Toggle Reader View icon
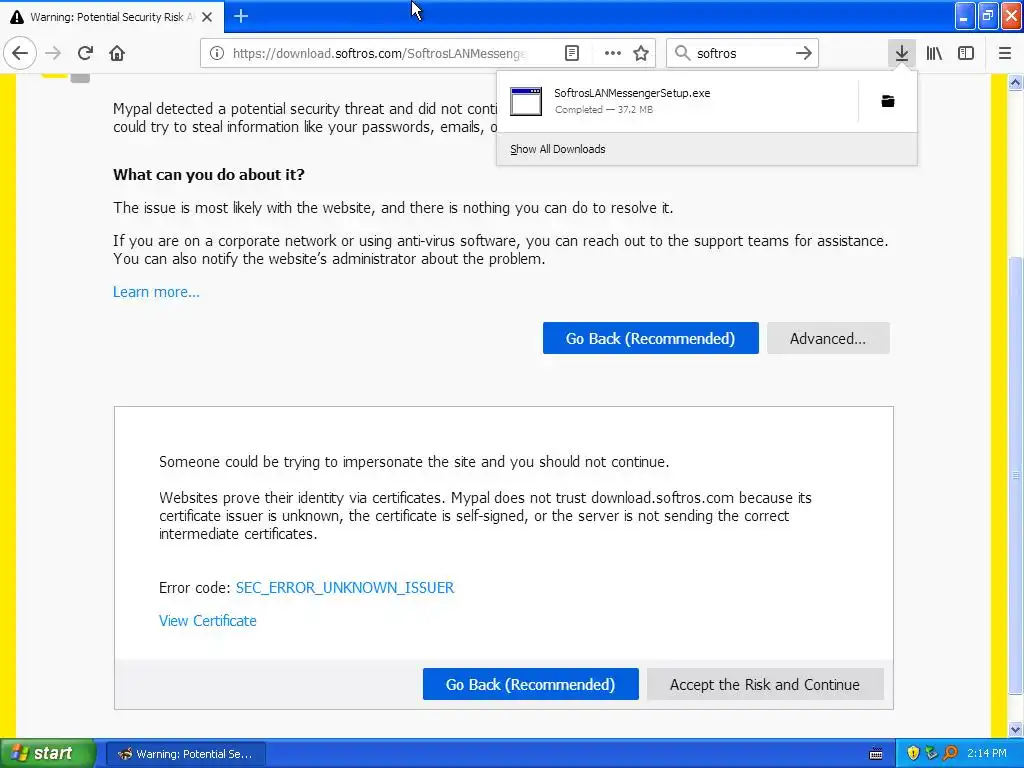Viewport: 1024px width, 768px height. 571,53
